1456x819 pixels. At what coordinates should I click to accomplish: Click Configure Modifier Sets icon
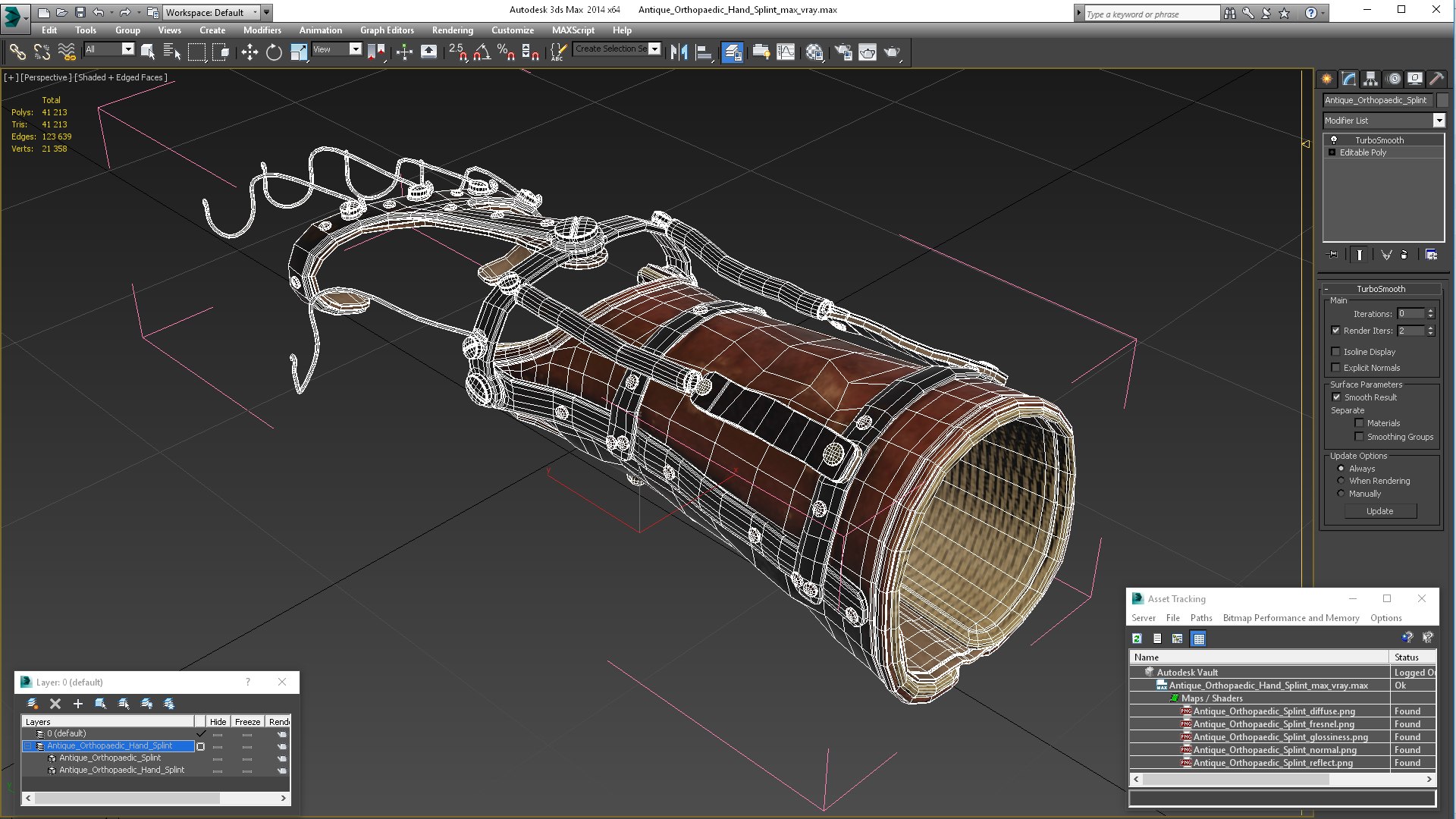pyautogui.click(x=1431, y=255)
